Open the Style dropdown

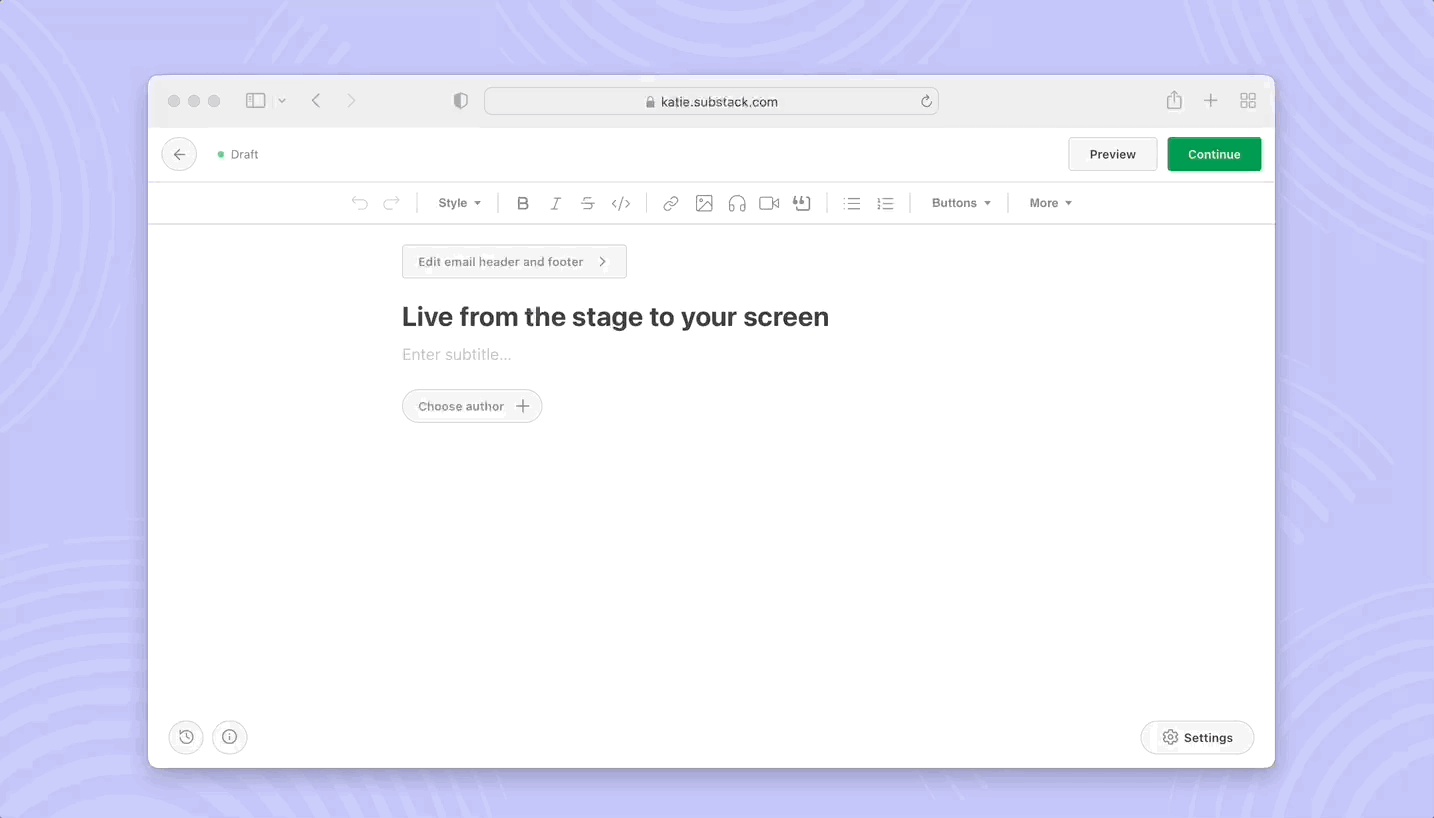click(459, 203)
